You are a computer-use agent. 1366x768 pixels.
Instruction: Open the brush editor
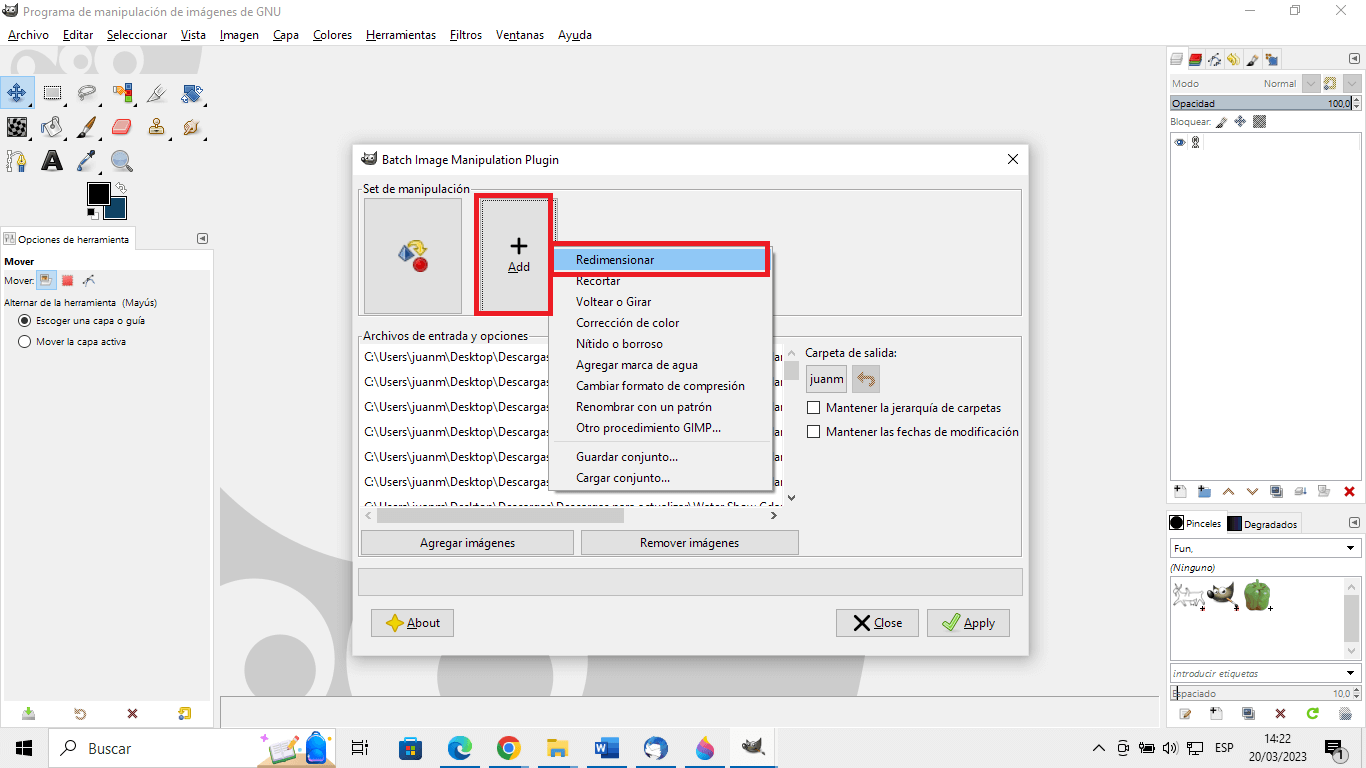pos(1186,714)
